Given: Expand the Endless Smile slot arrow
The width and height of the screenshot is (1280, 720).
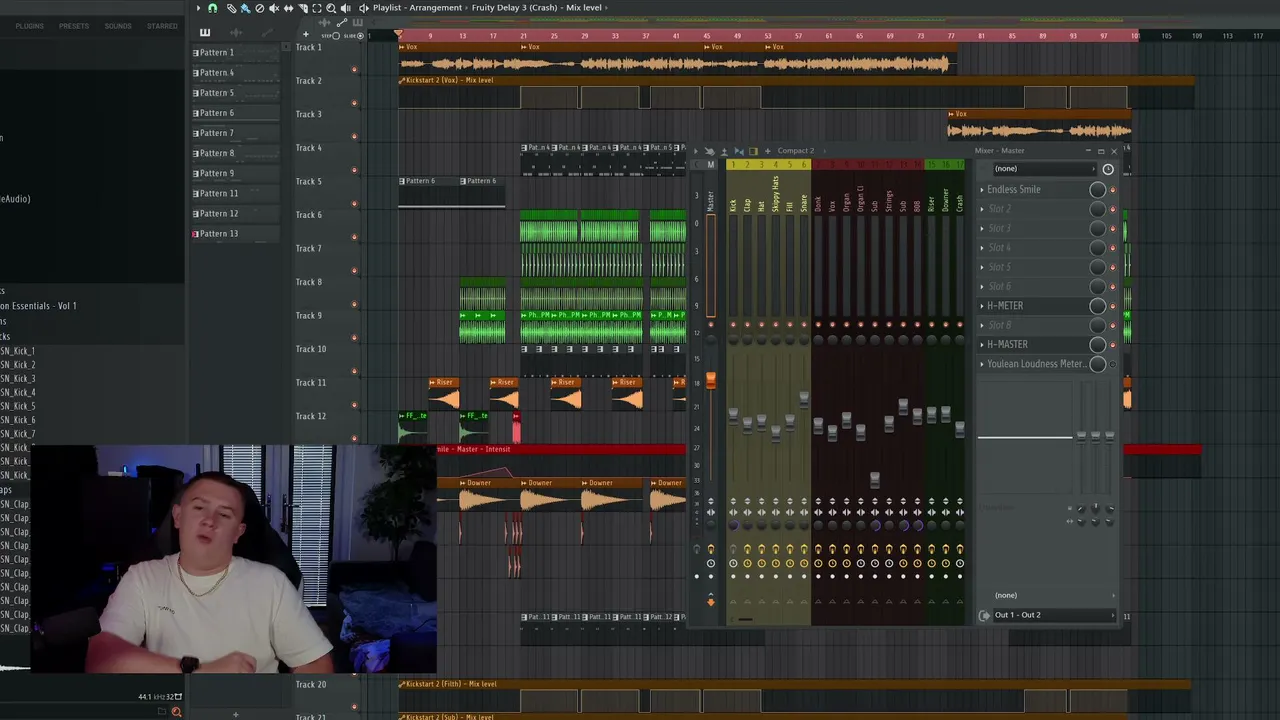Looking at the screenshot, I should point(982,190).
